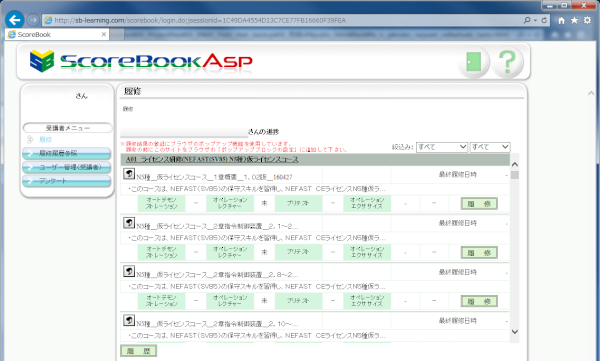Image resolution: width=600 pixels, height=361 pixels.
Task: Open ユーザー管理(受講者) sidebar menu
Action: point(67,167)
